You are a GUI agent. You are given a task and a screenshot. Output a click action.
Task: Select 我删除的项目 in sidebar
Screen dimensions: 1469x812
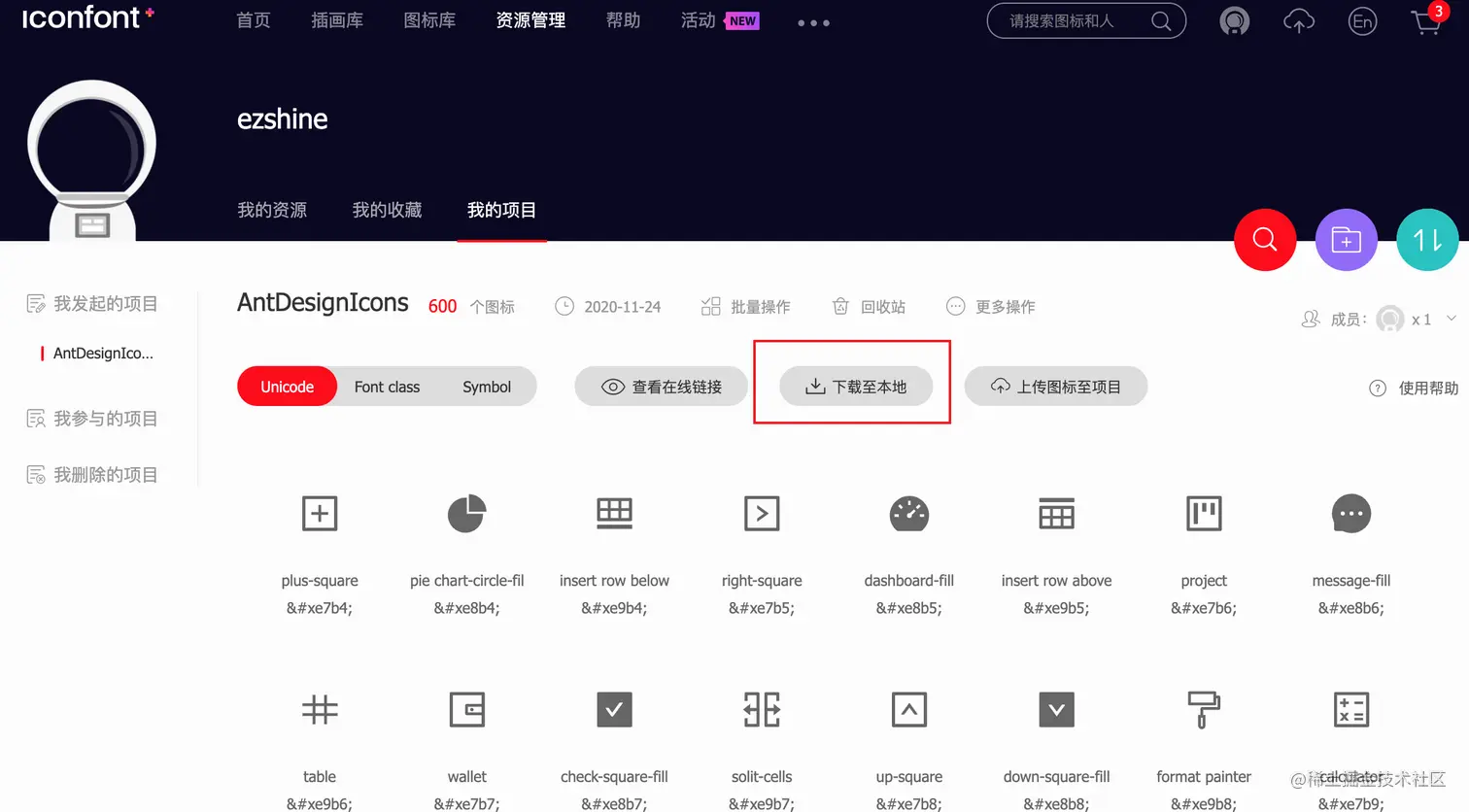pyautogui.click(x=92, y=475)
